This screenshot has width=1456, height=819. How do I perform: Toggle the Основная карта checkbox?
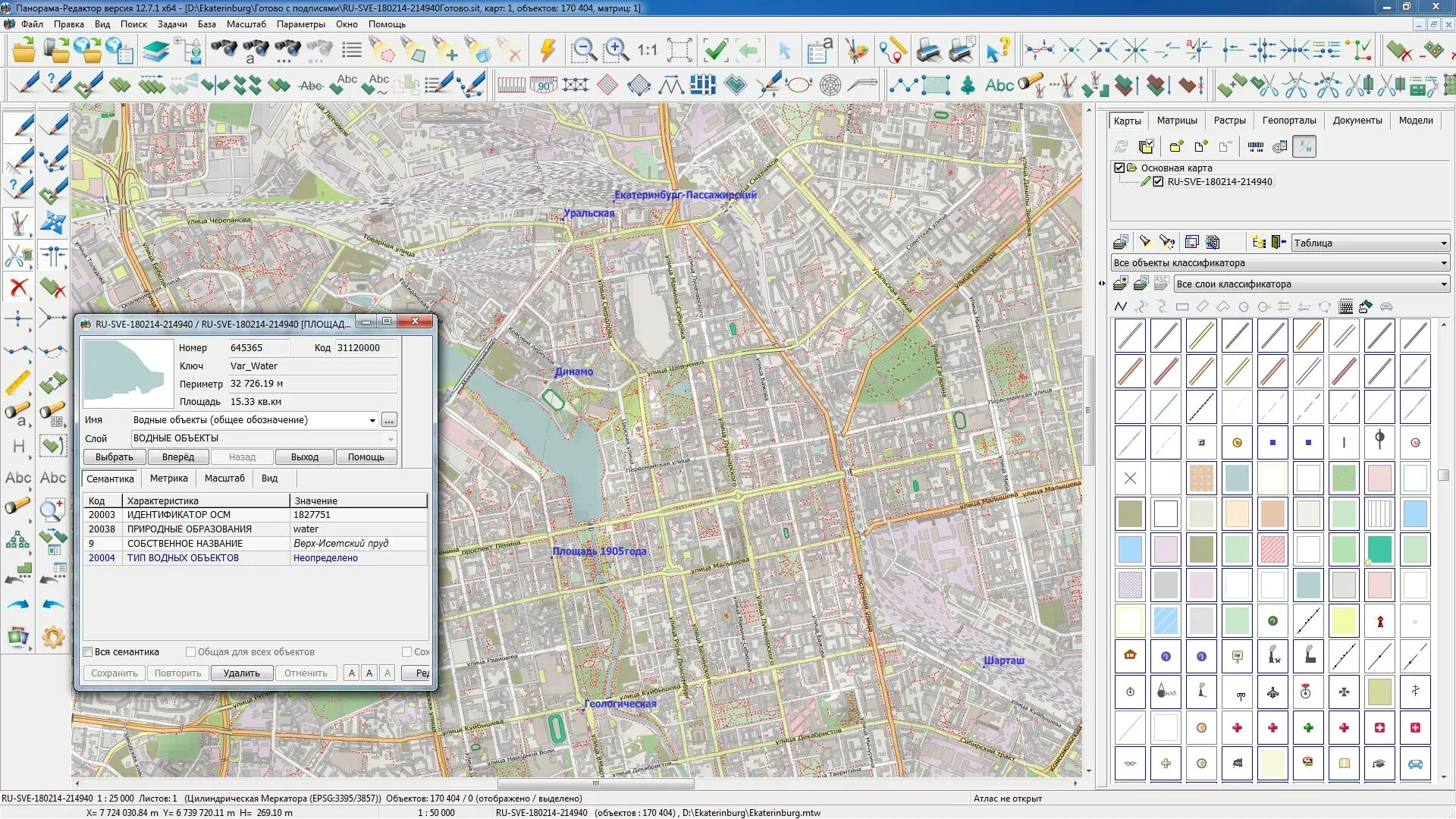click(x=1119, y=168)
